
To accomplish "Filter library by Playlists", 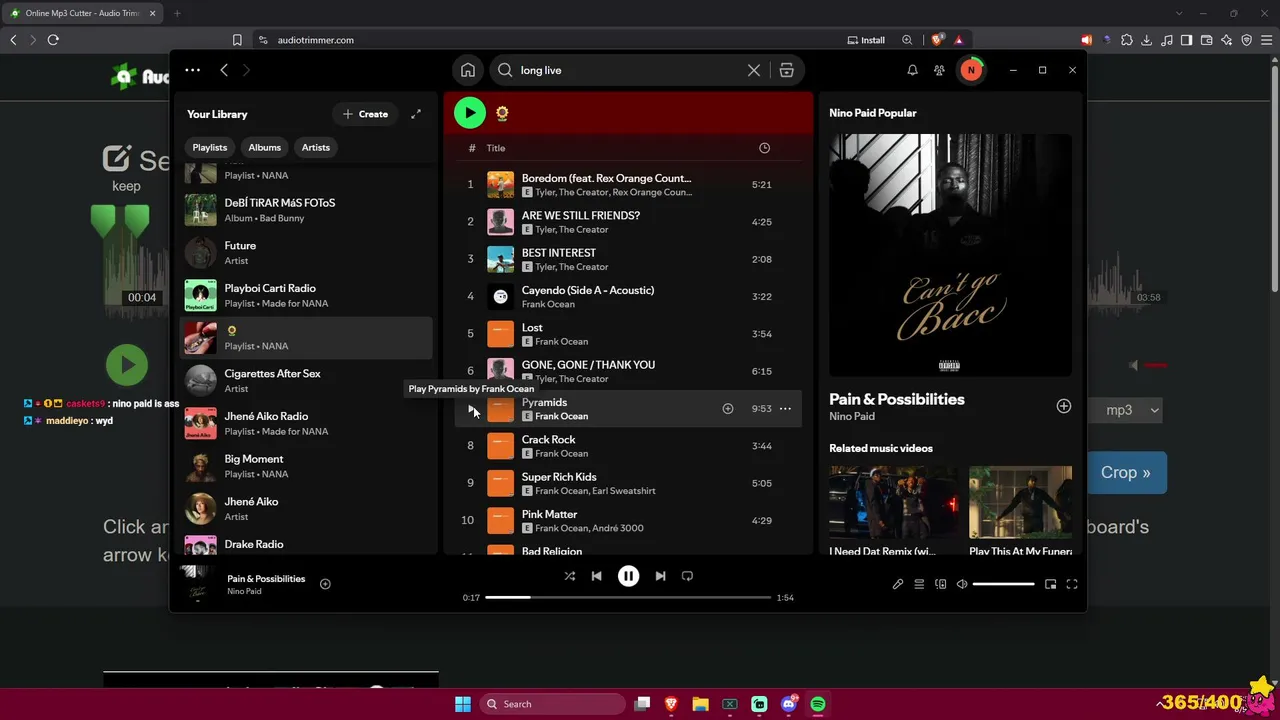I will click(x=210, y=147).
